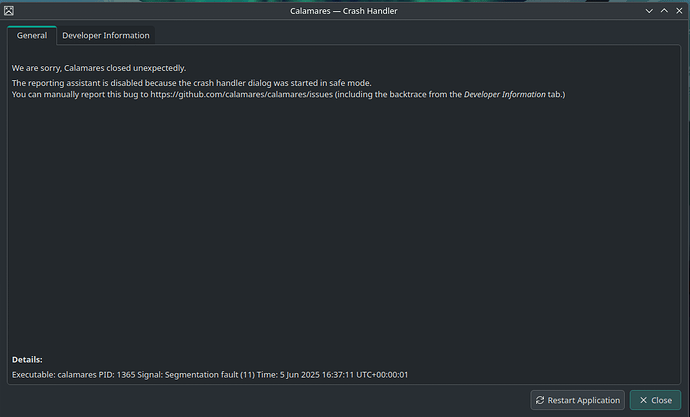Switch to the General tab
The image size is (690, 417).
point(32,36)
